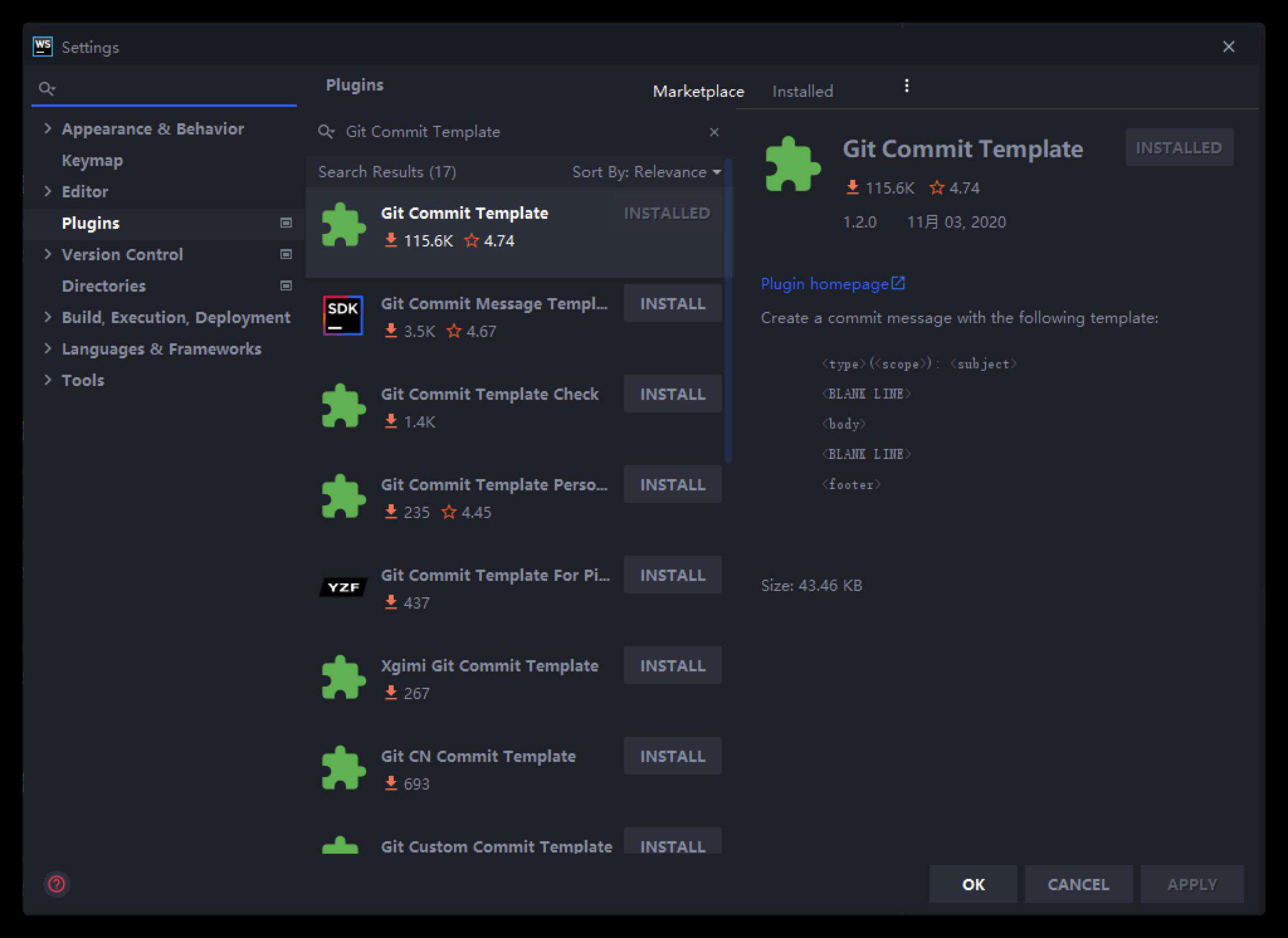The image size is (1288, 938).
Task: Expand the Tools tree node
Action: pyautogui.click(x=47, y=380)
